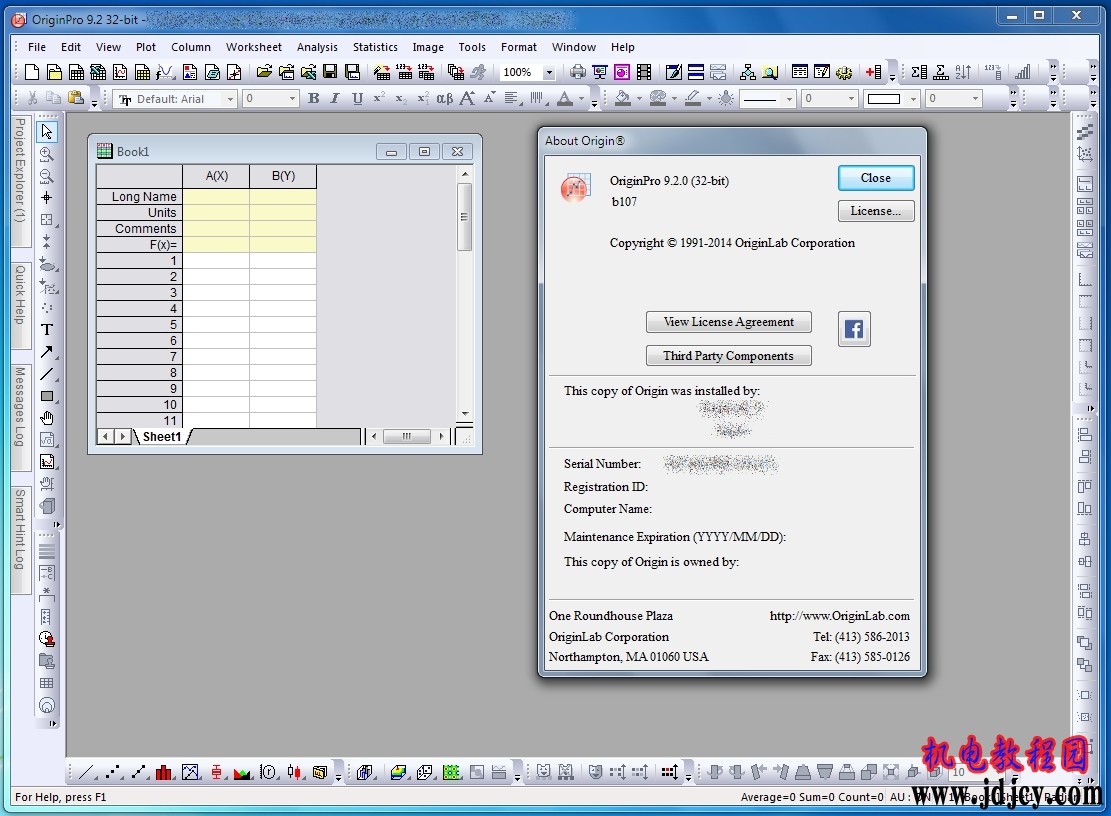Select the Pan hand tool
The image size is (1111, 816).
click(x=47, y=418)
